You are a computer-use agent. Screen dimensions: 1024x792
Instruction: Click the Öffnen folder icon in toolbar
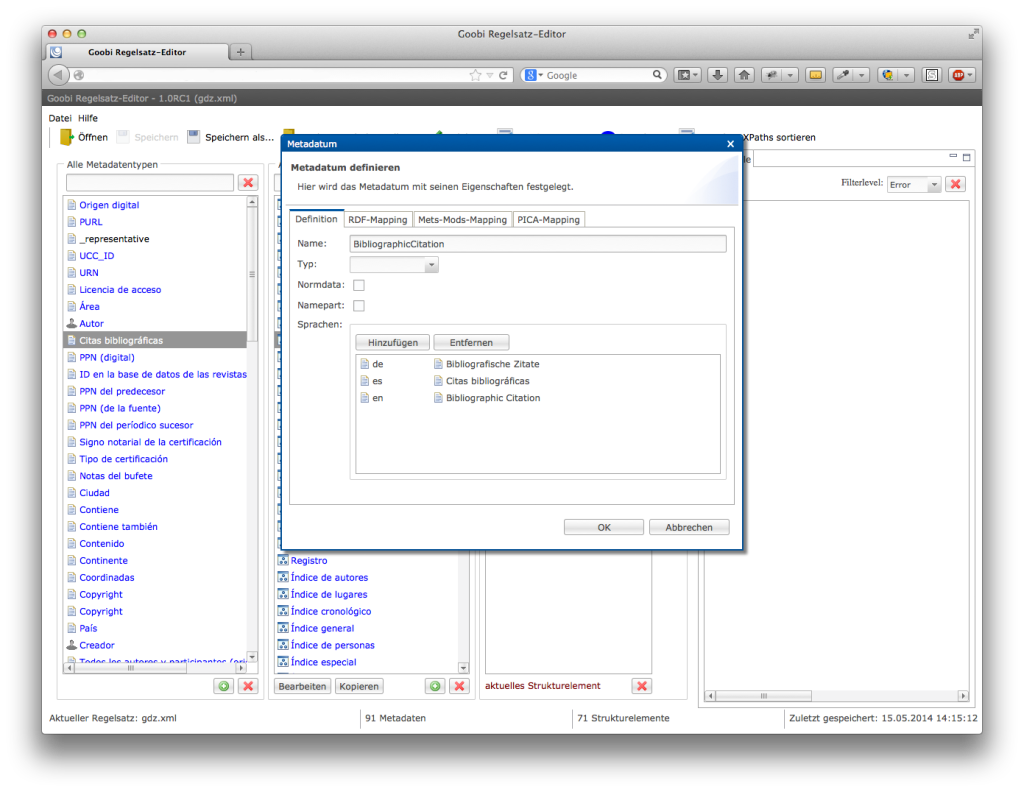coord(67,137)
